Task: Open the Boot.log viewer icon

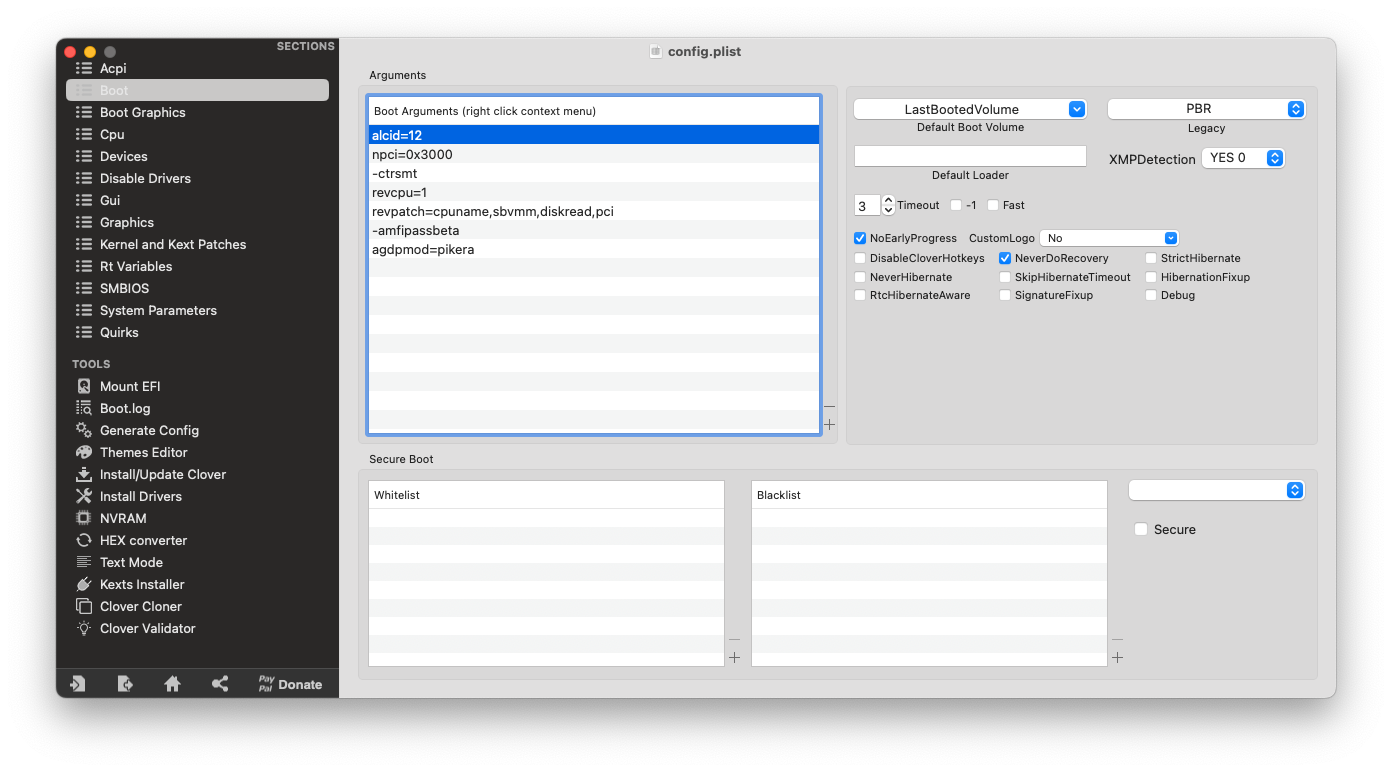Action: pos(84,408)
